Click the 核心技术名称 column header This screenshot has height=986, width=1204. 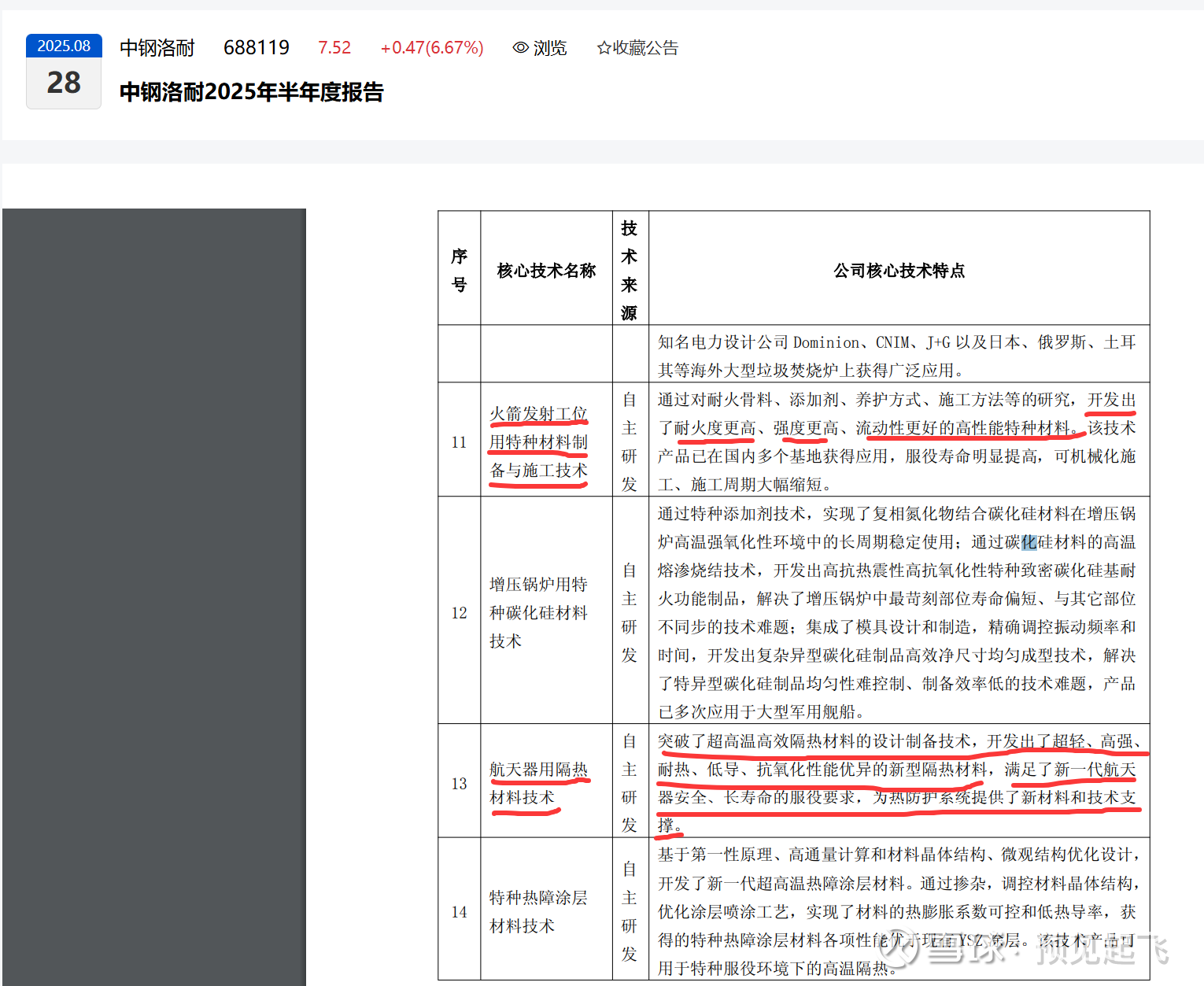546,271
